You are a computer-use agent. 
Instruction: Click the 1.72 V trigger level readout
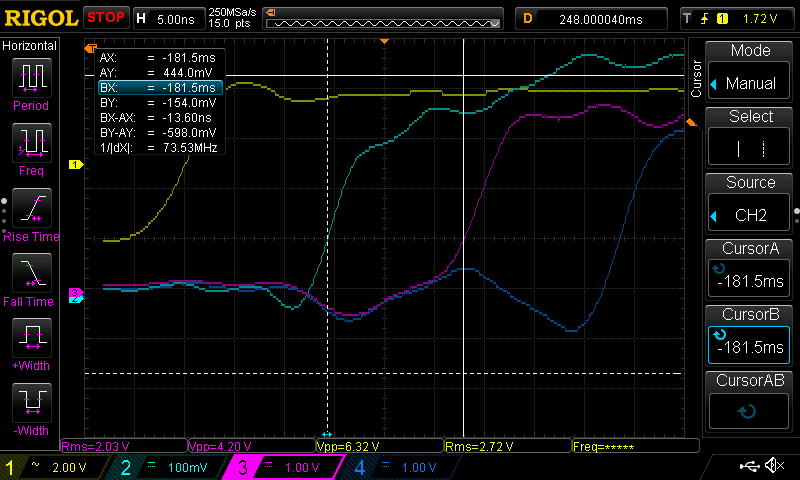tap(760, 19)
